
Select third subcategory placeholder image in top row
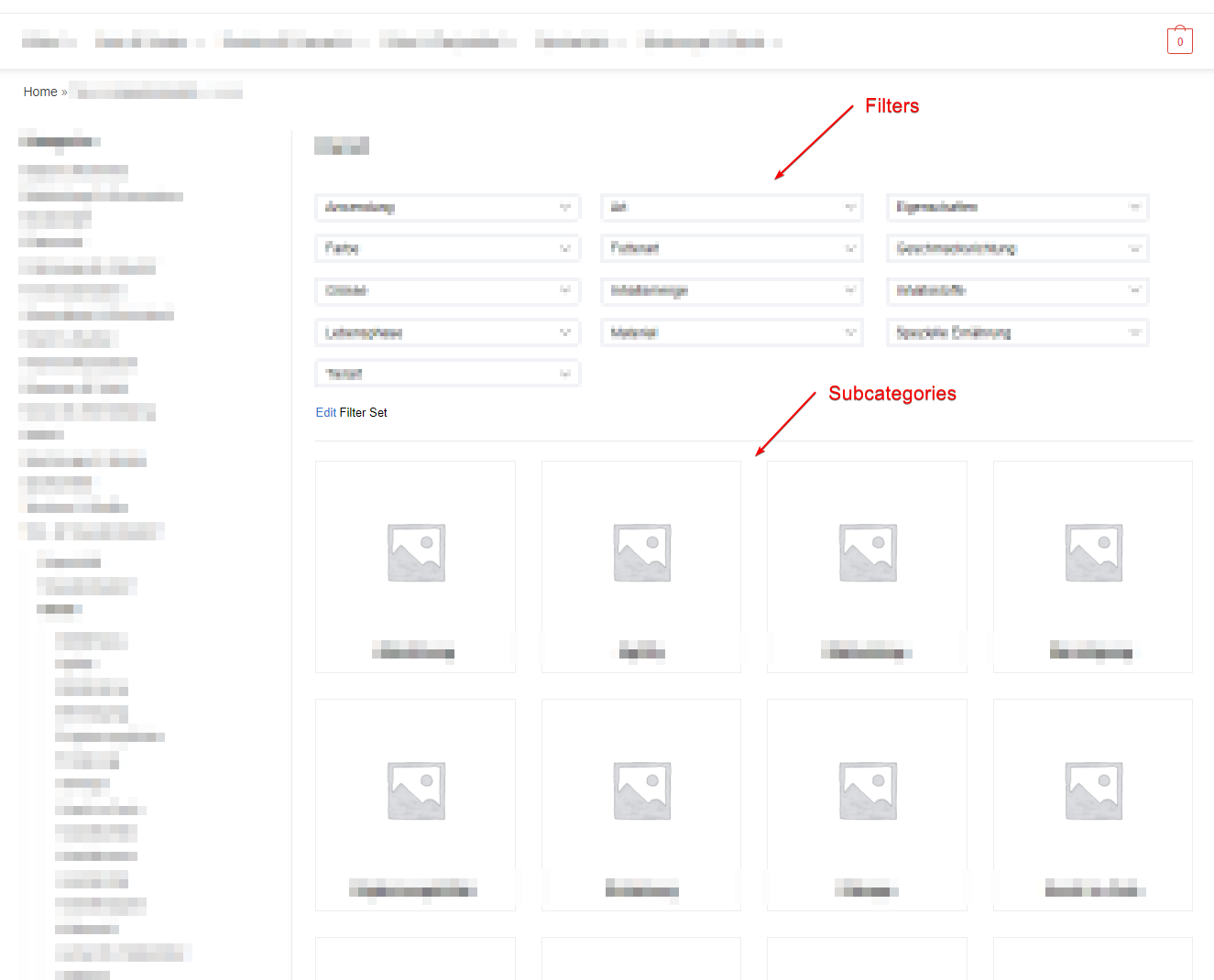868,553
